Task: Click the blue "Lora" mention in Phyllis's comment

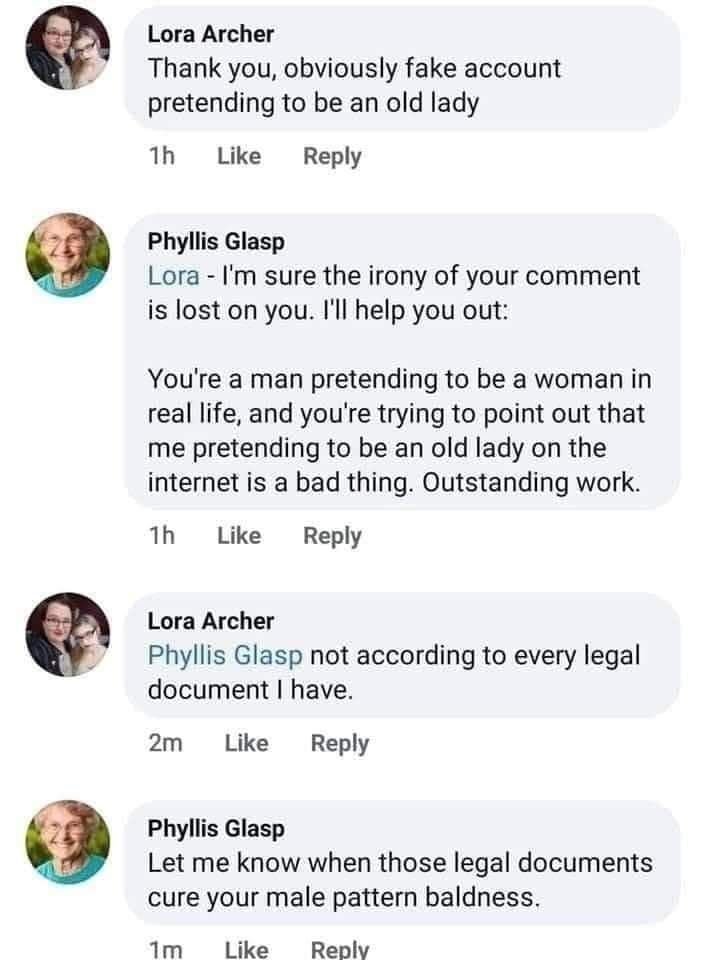Action: [172, 275]
